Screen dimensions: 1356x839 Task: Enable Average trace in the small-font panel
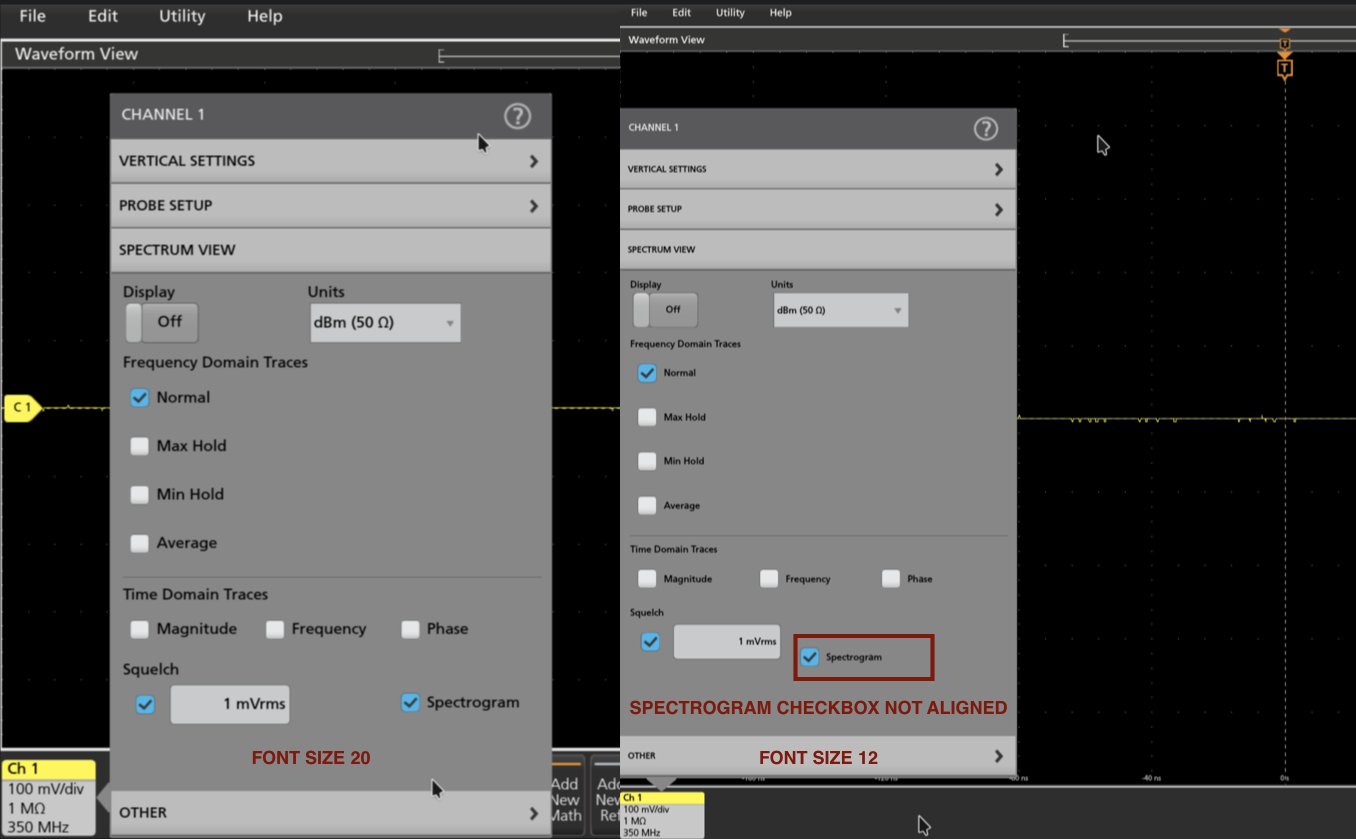click(x=647, y=506)
